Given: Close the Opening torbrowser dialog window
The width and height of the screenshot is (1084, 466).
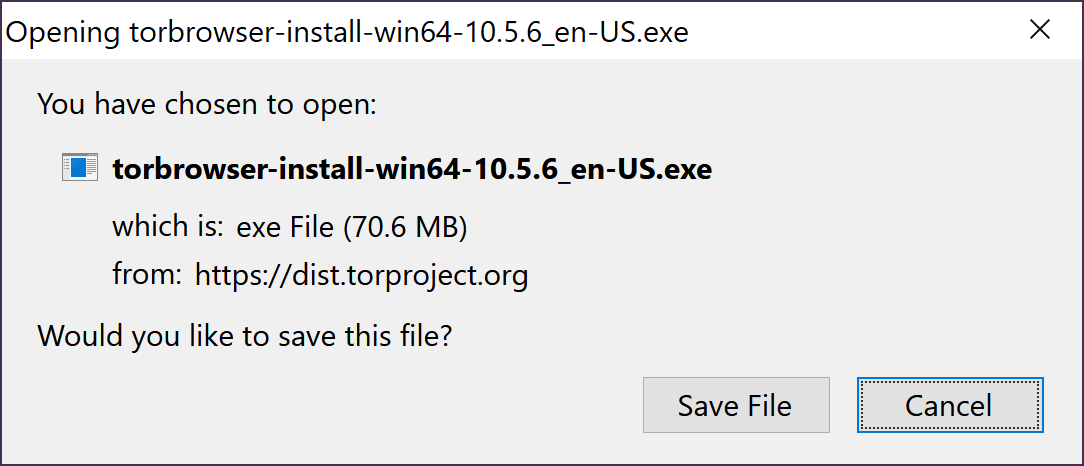Looking at the screenshot, I should tap(1040, 31).
